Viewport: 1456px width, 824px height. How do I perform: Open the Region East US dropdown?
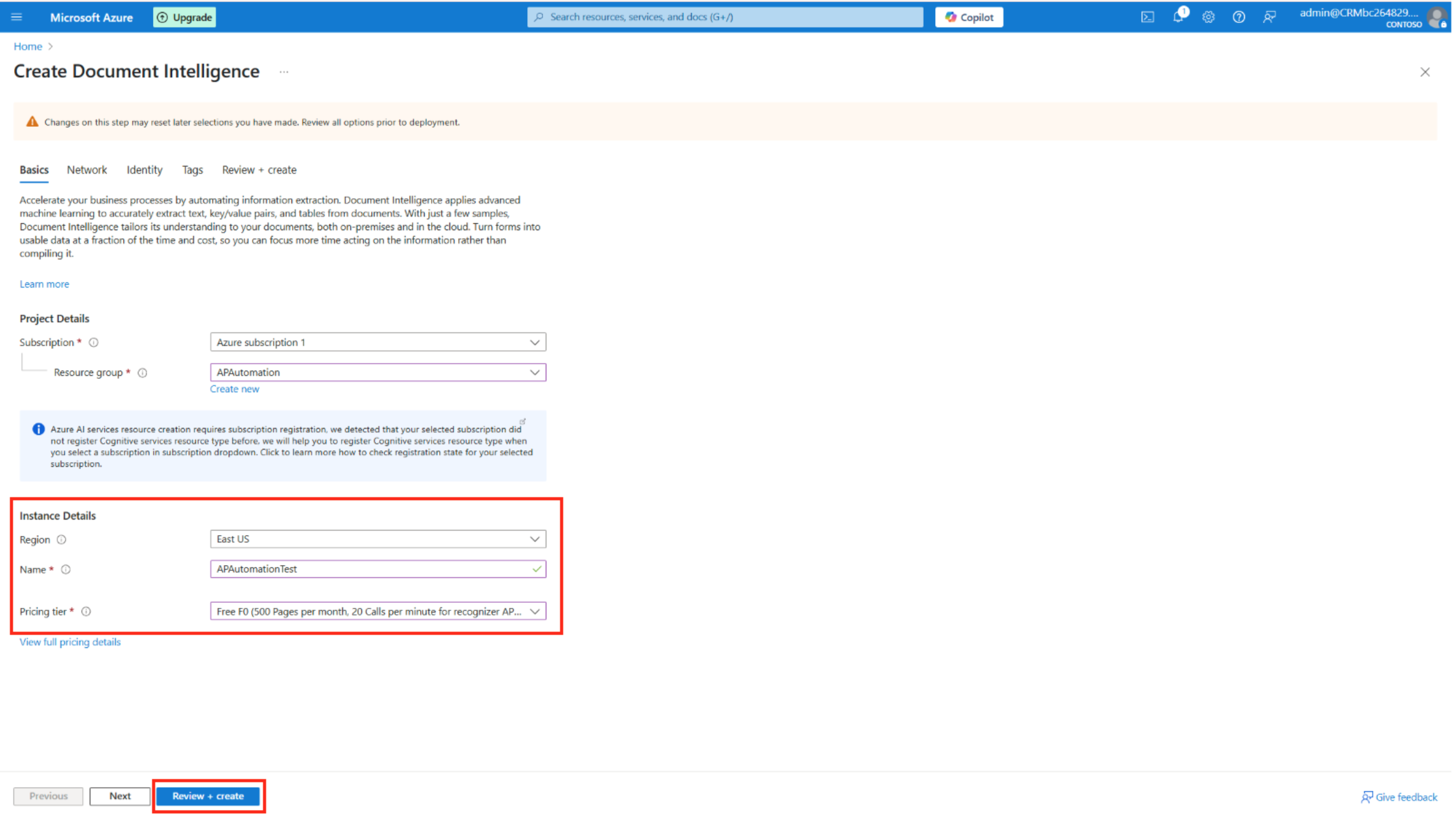click(377, 539)
